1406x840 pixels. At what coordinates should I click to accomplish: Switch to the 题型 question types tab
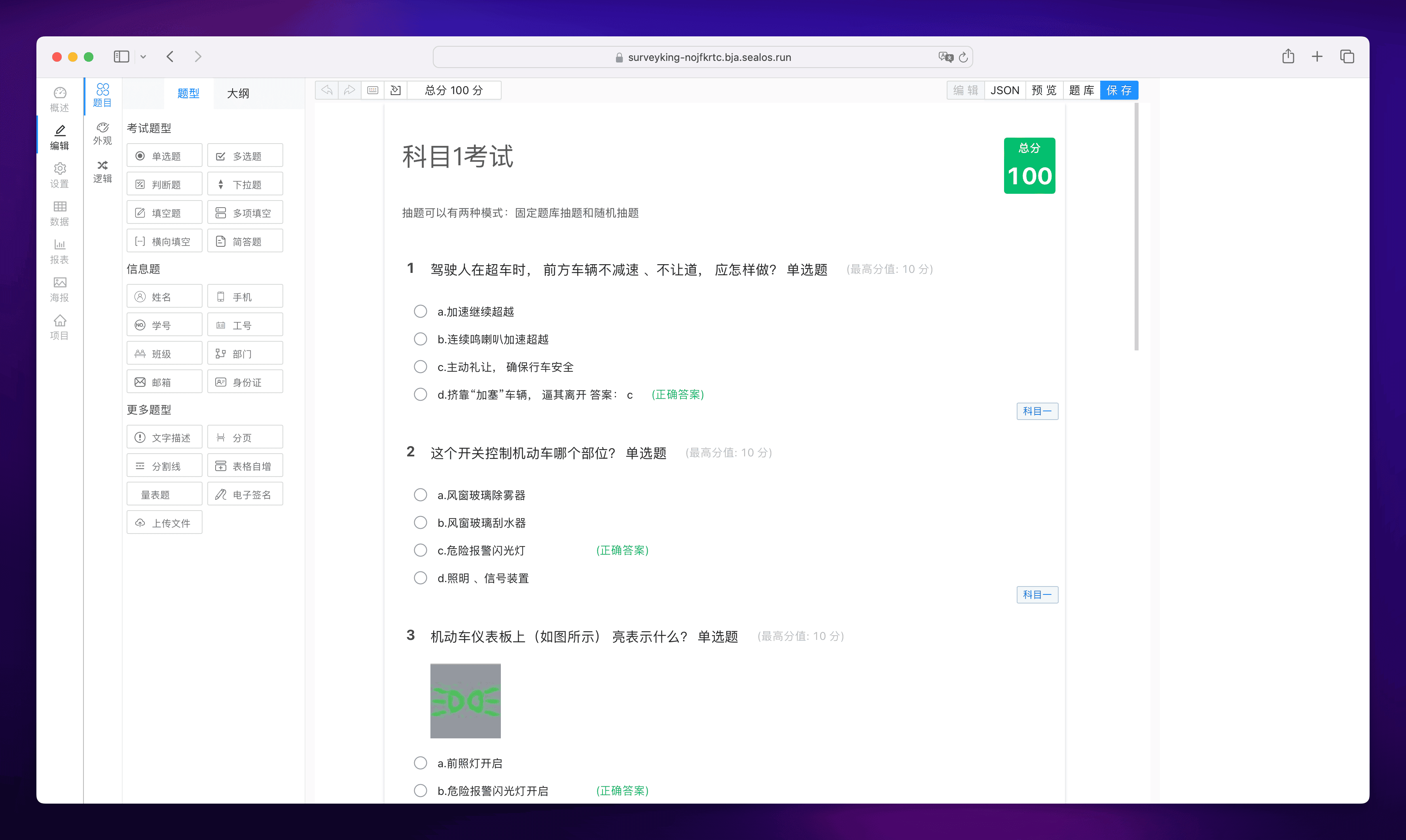tap(188, 93)
